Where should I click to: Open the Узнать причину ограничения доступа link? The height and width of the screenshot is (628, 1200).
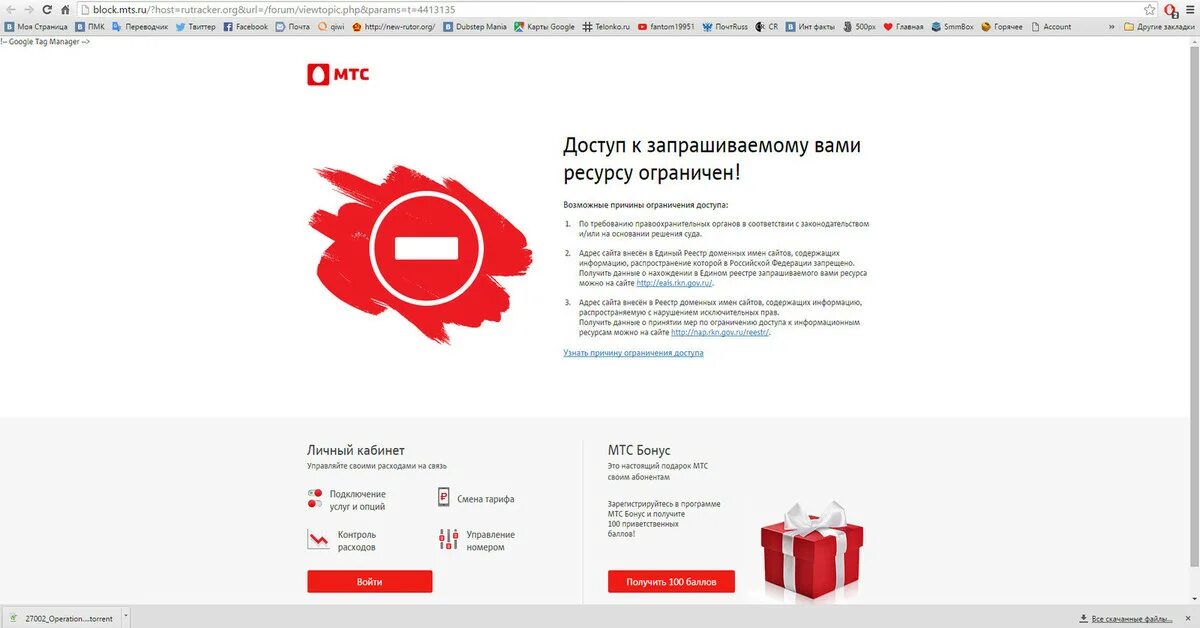(633, 353)
